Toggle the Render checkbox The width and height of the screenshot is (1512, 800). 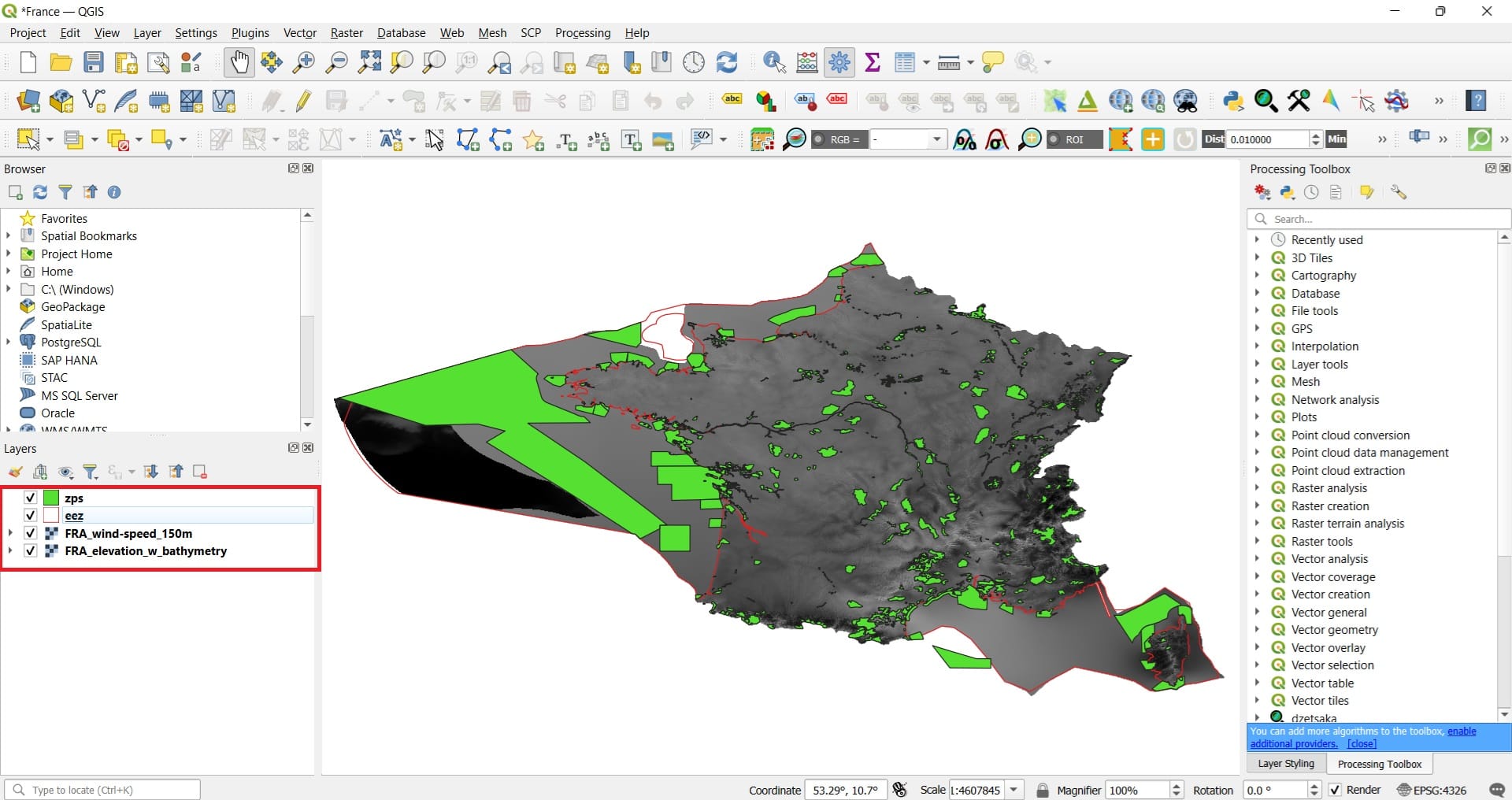[1335, 790]
